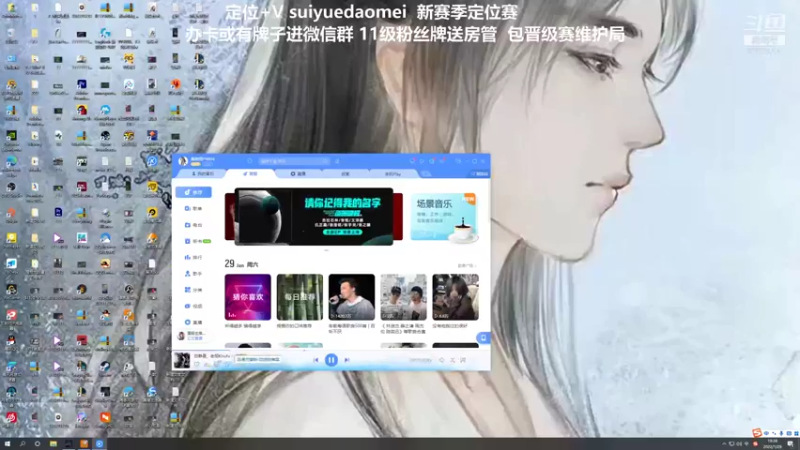Open the 歌手 artists sidebar item
This screenshot has width=800, height=450.
pyautogui.click(x=193, y=274)
